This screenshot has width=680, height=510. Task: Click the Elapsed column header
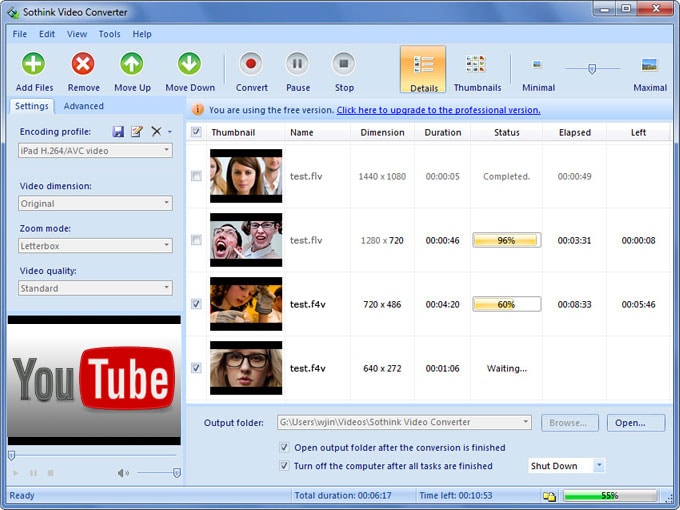[x=575, y=132]
